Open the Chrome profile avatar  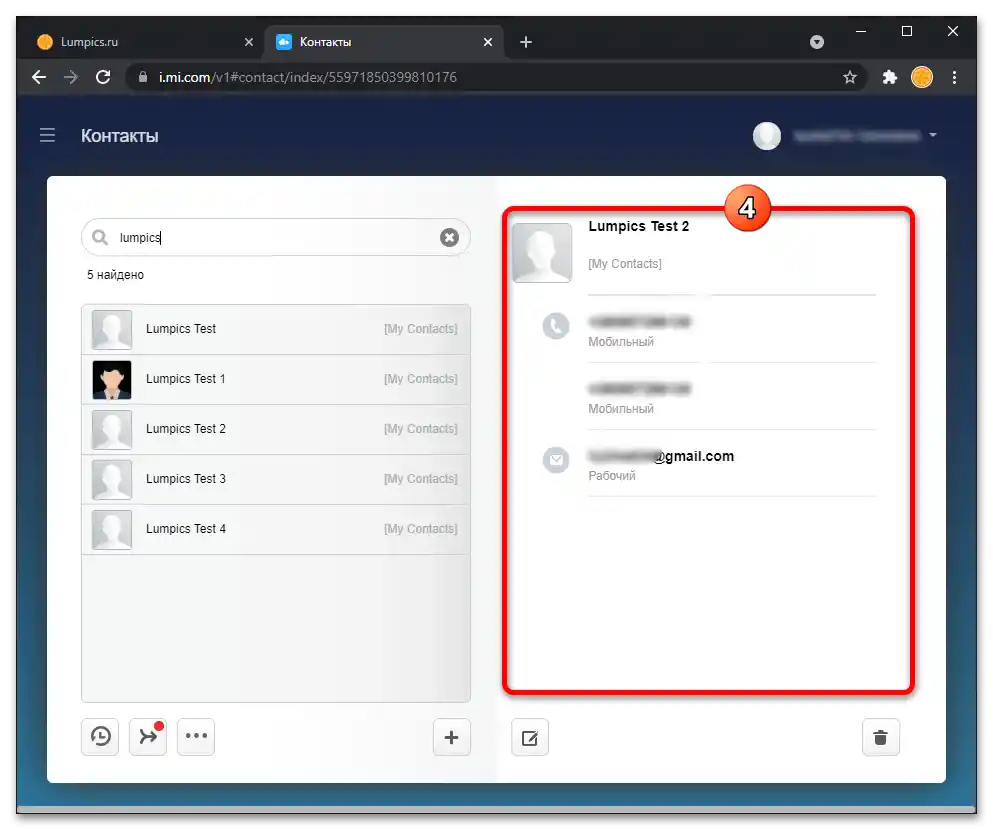coord(922,77)
